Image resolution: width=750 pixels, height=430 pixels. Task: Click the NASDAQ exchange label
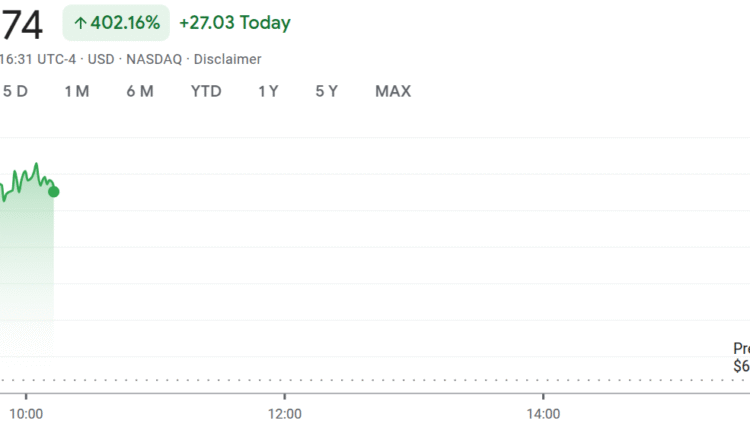pos(154,59)
